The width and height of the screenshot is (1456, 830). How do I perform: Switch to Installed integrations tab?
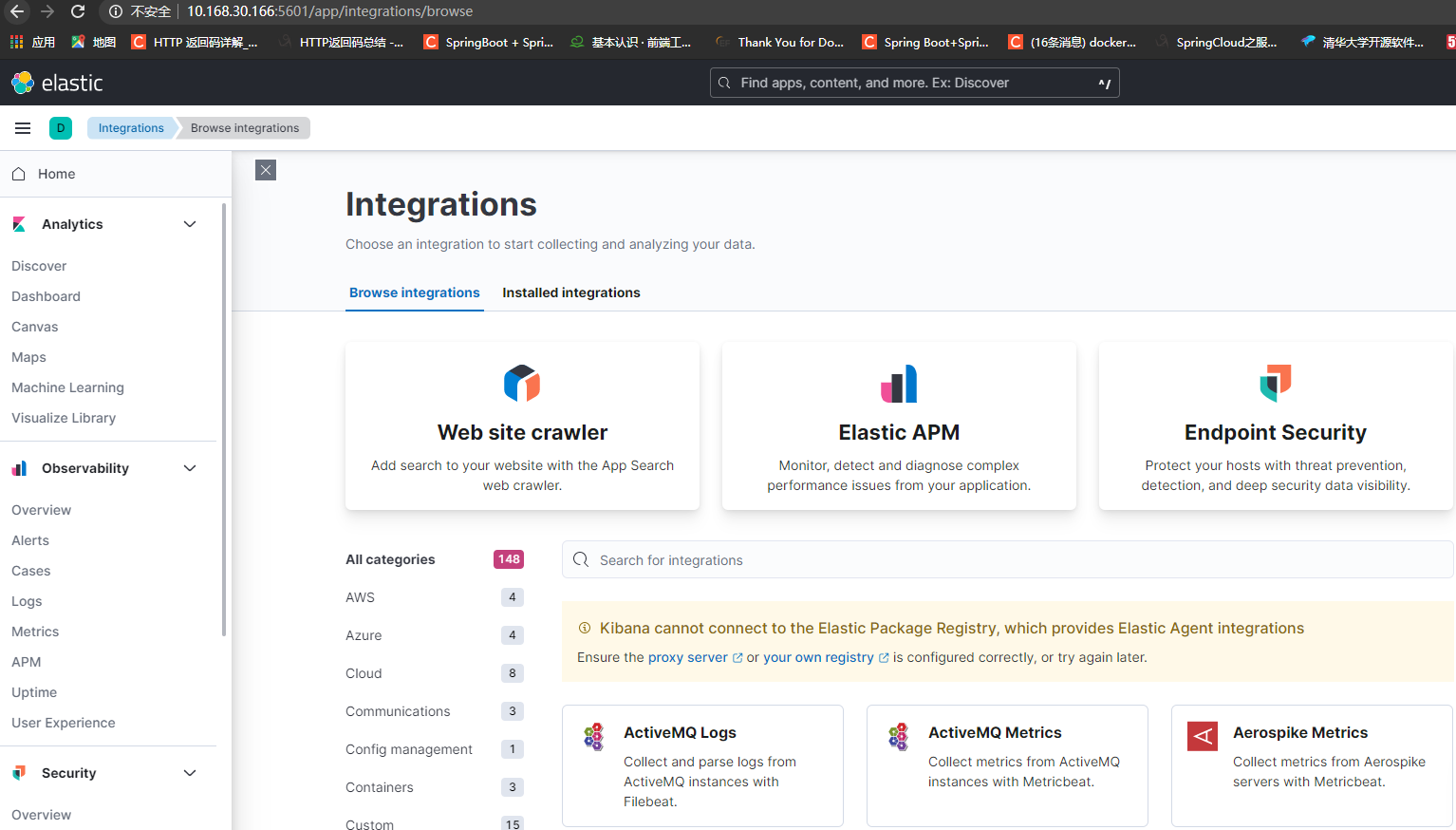point(571,292)
